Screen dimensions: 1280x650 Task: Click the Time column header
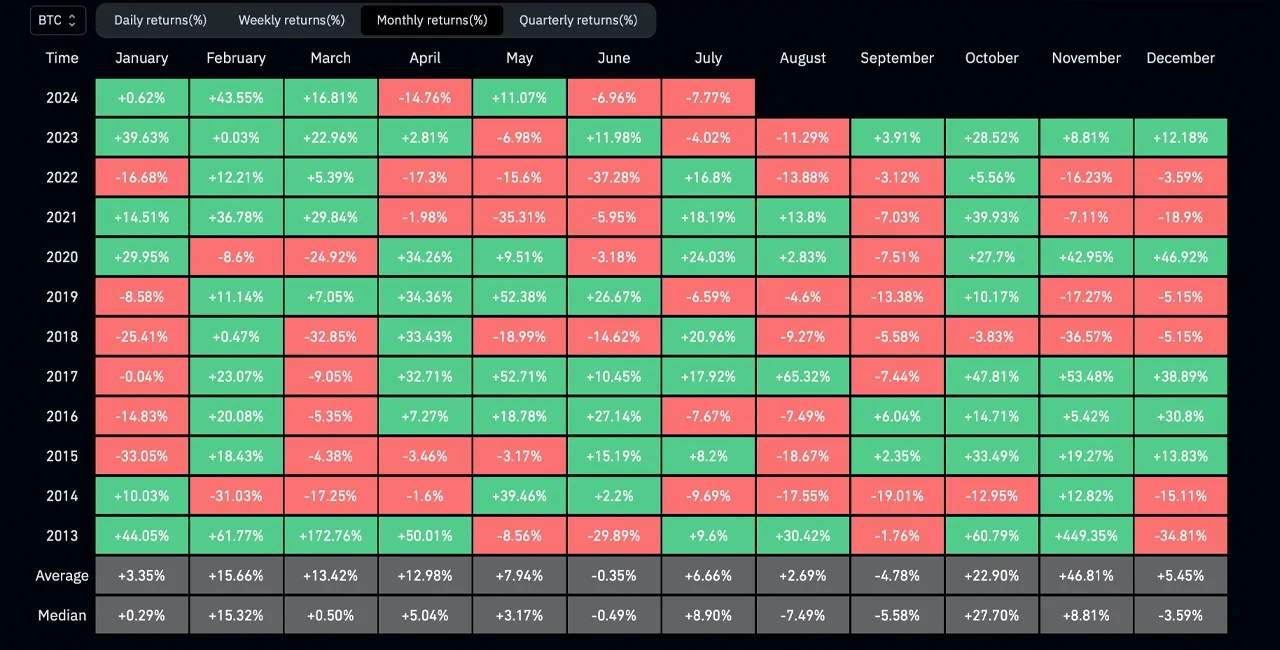[62, 58]
